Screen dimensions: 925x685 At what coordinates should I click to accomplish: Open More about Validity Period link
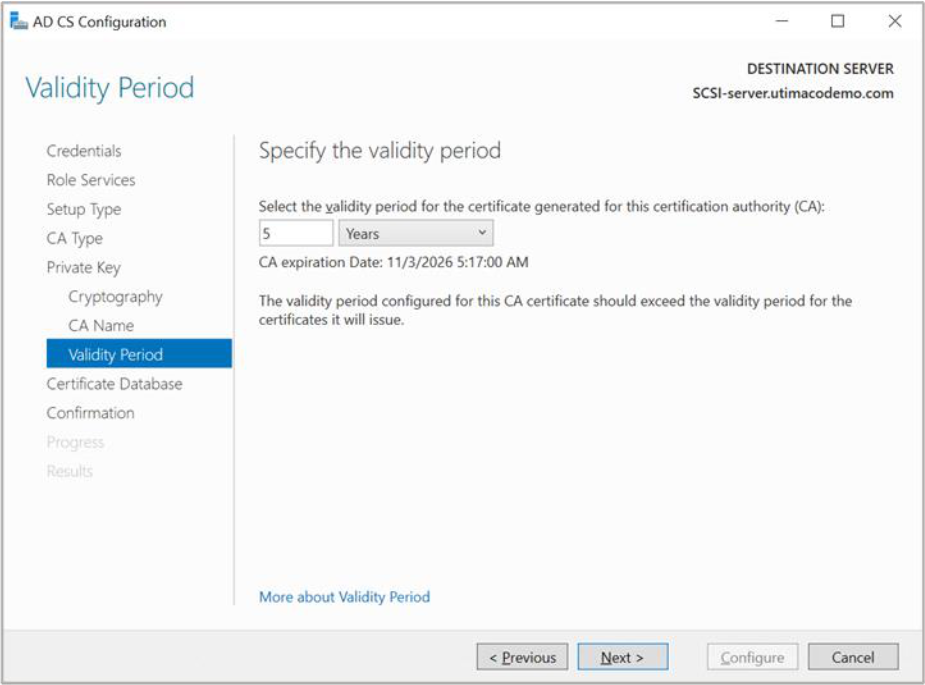pos(344,597)
